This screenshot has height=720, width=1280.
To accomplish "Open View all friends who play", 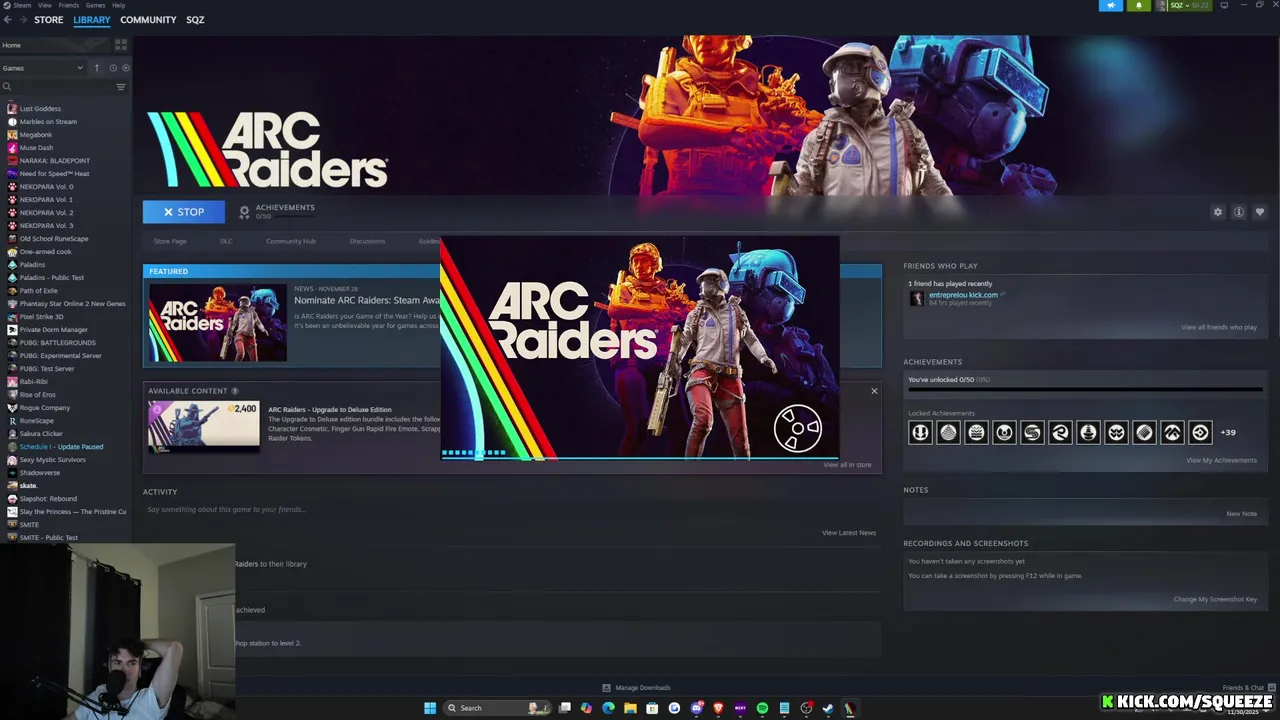I will pyautogui.click(x=1219, y=327).
